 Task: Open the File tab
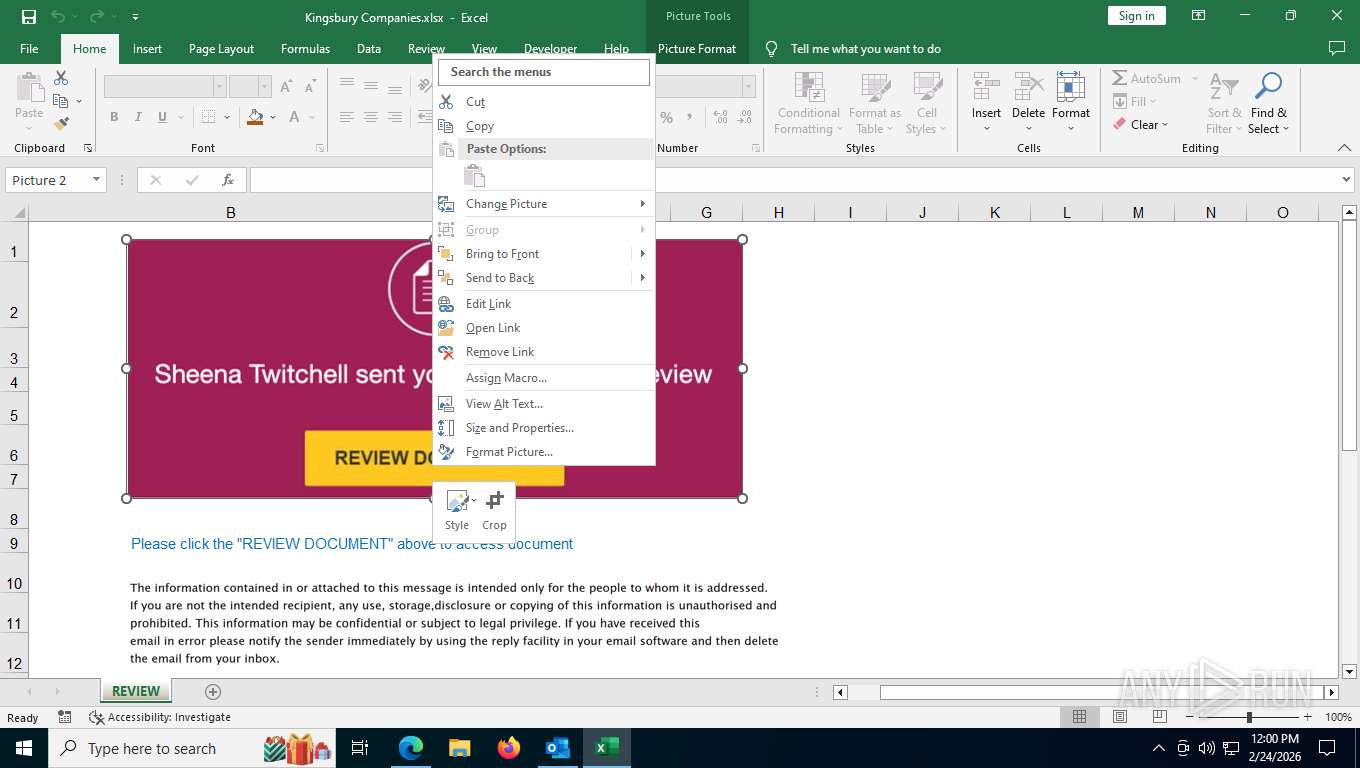tap(29, 48)
